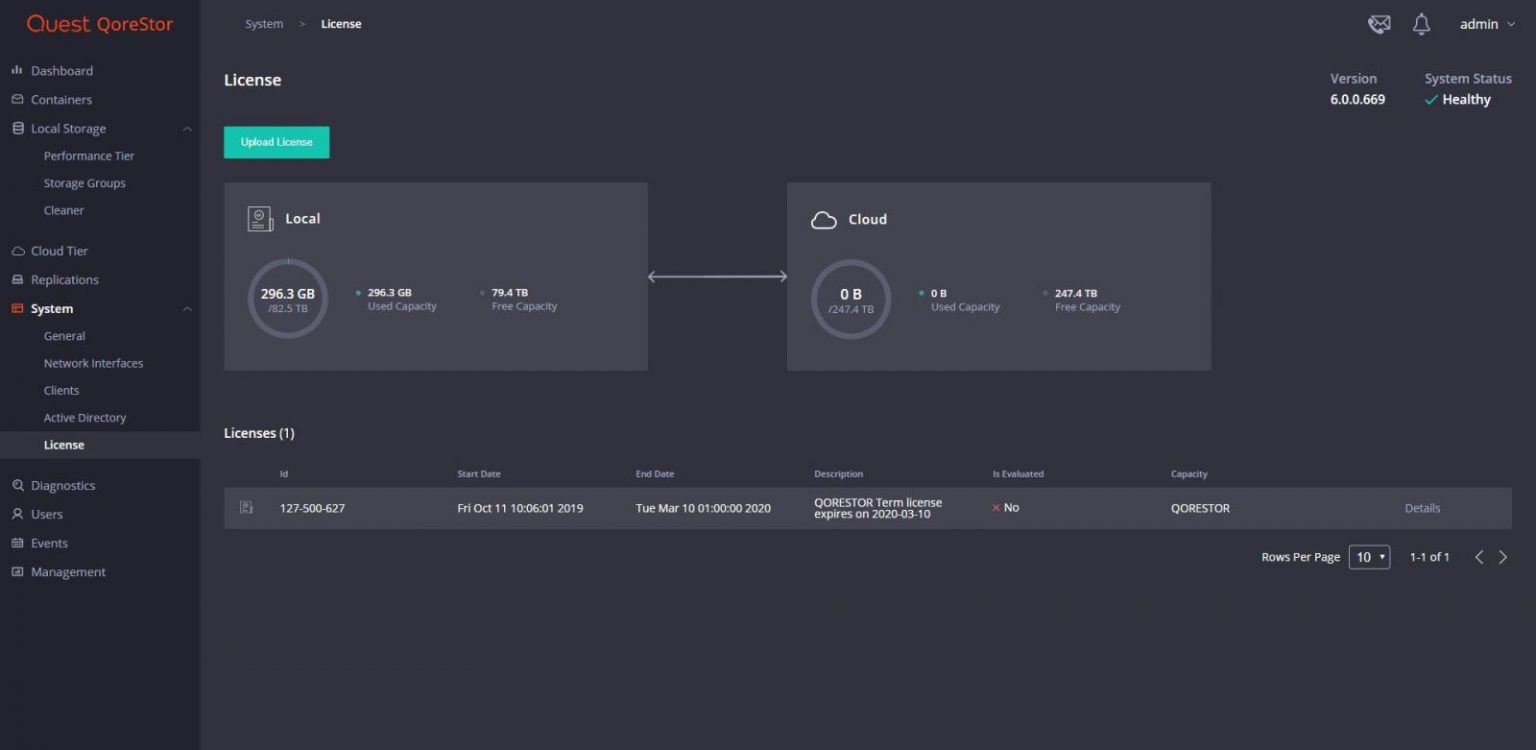This screenshot has height=750, width=1536.
Task: Open Active Directory settings
Action: (85, 417)
